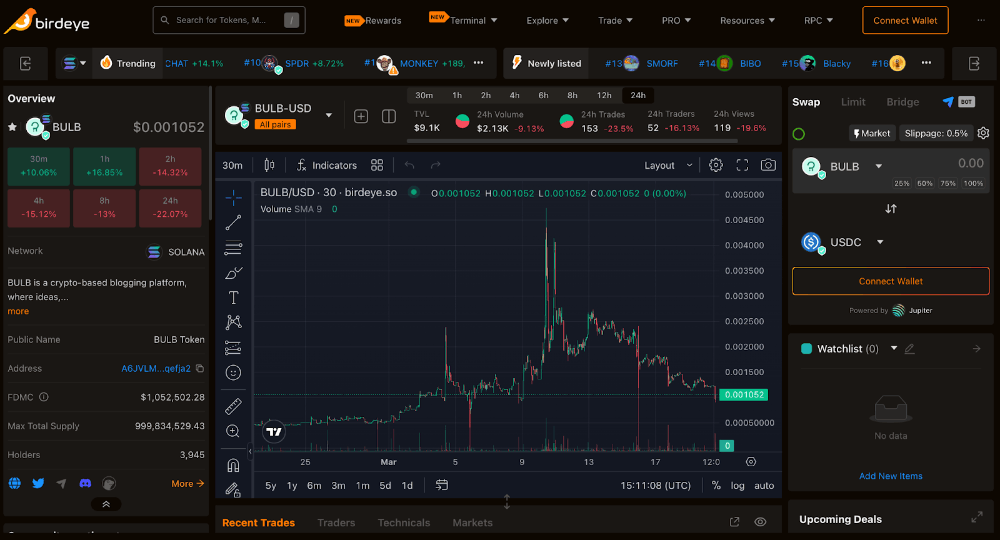Copy the BULB token address
The height and width of the screenshot is (540, 1000).
point(200,369)
